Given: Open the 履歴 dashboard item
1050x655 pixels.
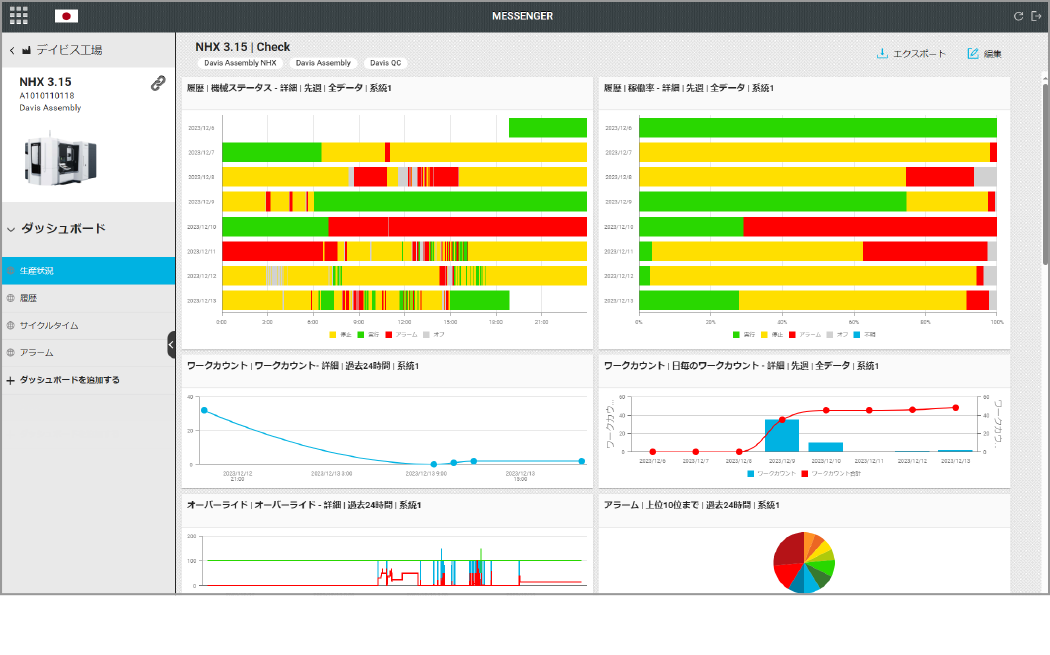Looking at the screenshot, I should tap(88, 298).
